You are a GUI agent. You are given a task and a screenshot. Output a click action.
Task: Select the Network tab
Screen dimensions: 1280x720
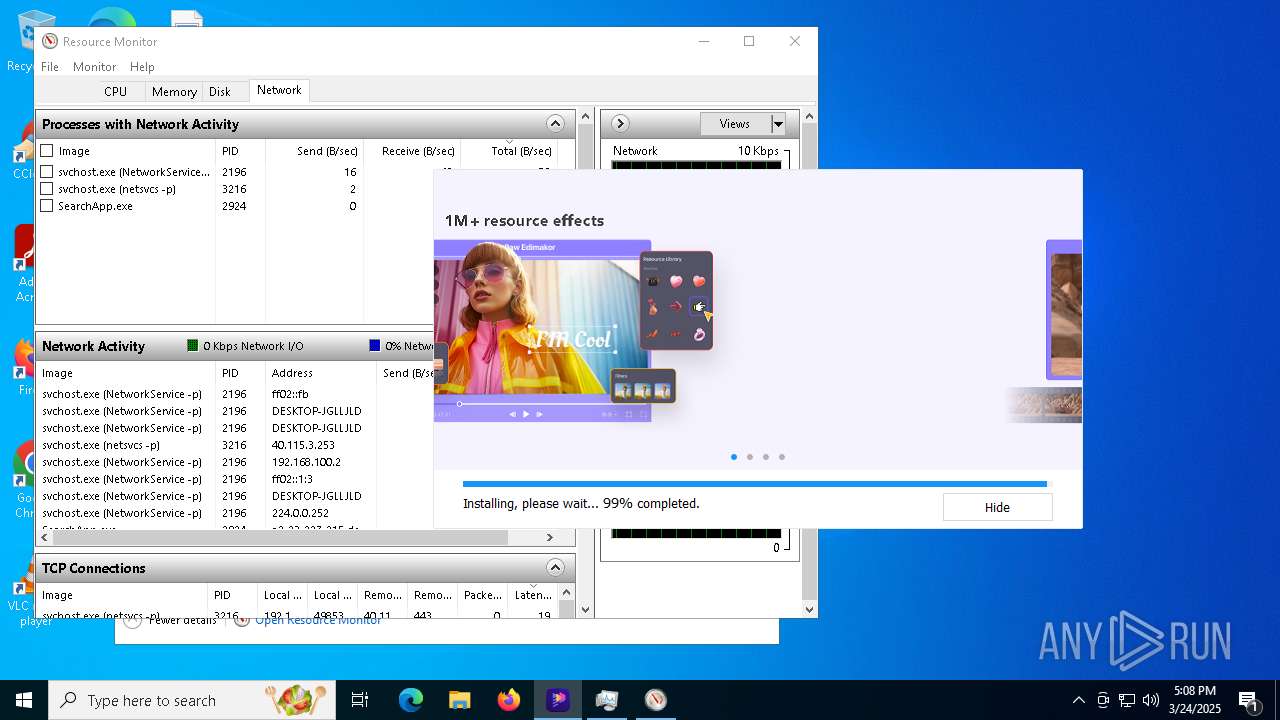(x=279, y=90)
